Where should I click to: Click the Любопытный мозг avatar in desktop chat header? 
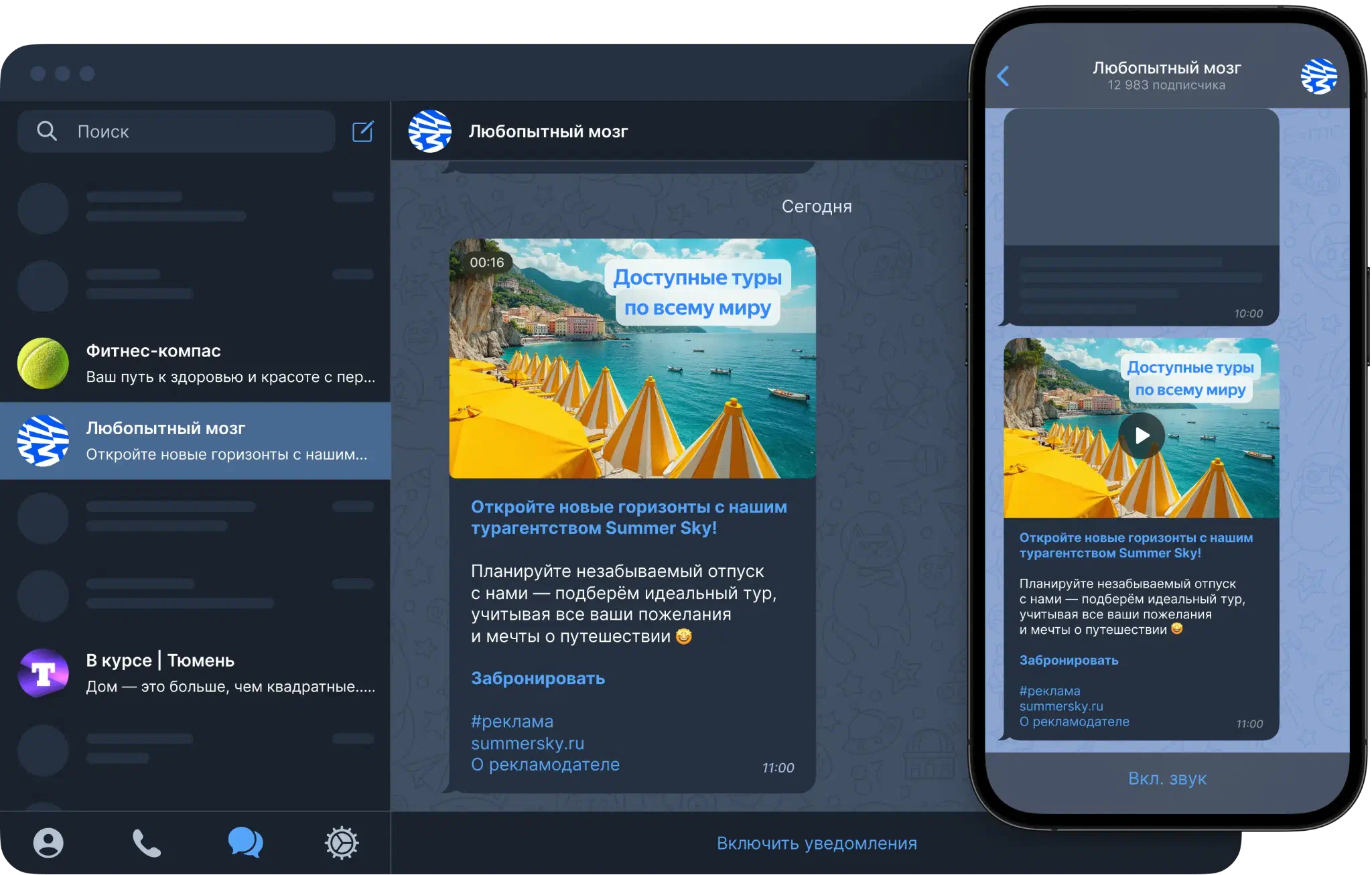[x=430, y=131]
